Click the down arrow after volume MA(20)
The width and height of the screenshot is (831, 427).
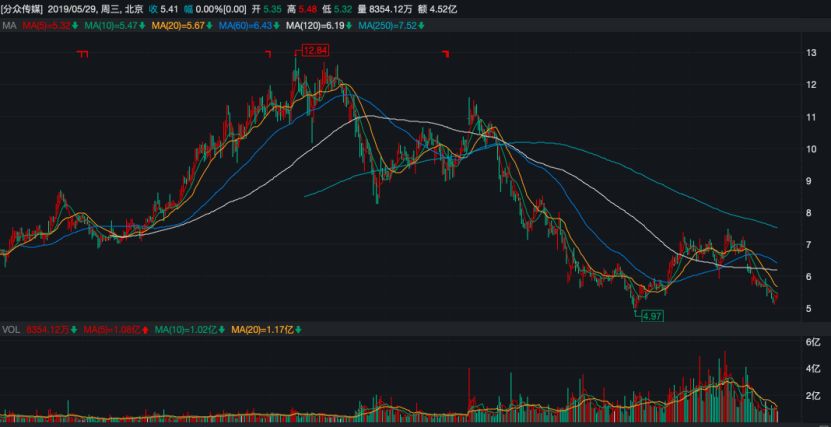[x=298, y=330]
